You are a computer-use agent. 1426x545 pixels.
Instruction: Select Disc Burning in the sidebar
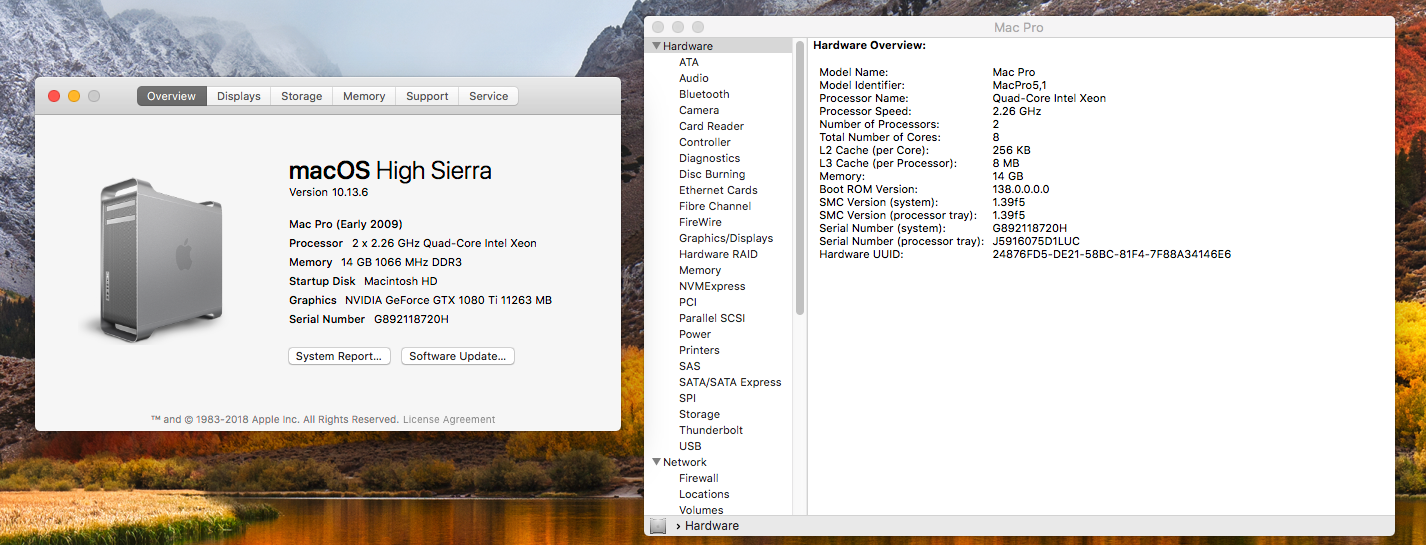pos(712,174)
